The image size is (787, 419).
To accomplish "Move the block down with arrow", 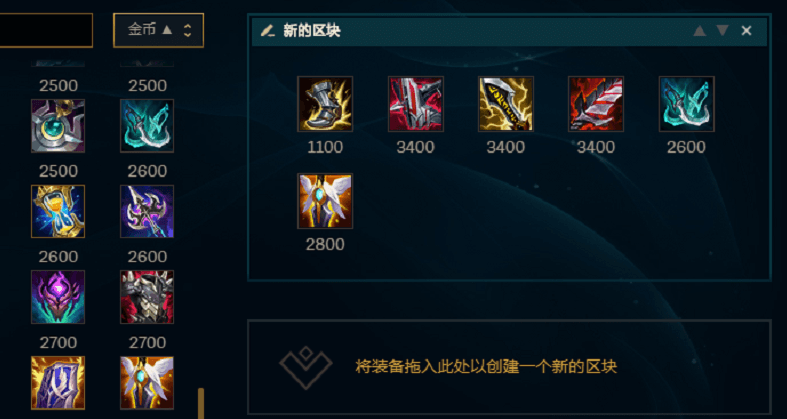I will point(723,31).
